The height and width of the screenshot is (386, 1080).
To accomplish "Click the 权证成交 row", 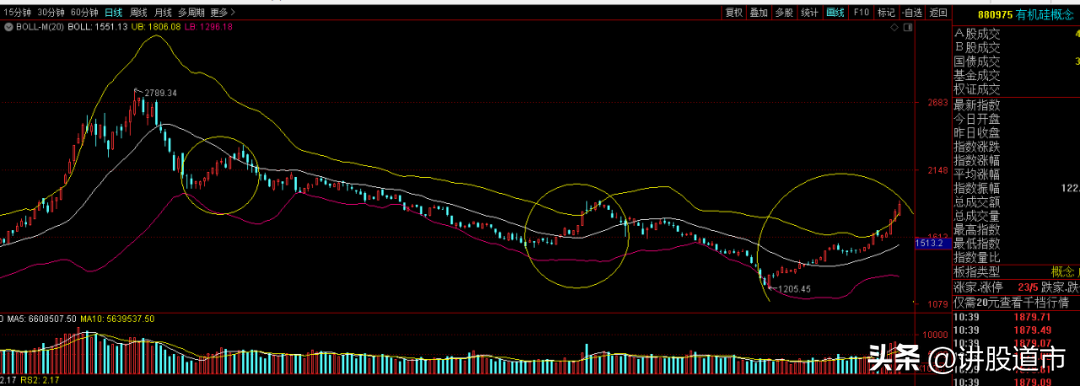I will 1016,90.
